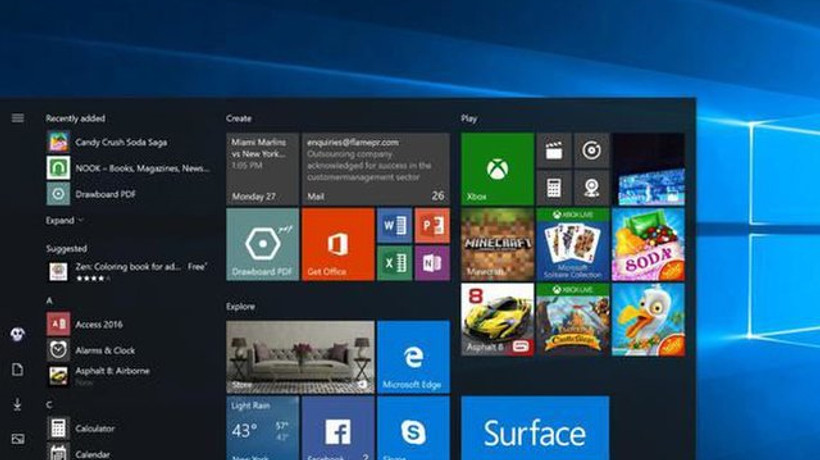The width and height of the screenshot is (820, 460).
Task: Select the letter C group header
Action: tap(49, 405)
